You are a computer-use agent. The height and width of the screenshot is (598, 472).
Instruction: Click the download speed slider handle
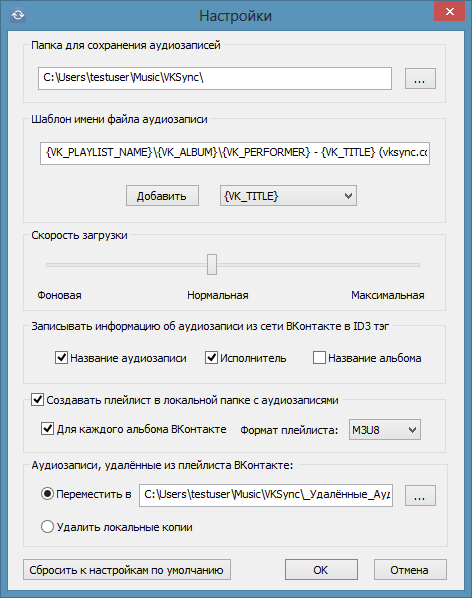point(212,264)
